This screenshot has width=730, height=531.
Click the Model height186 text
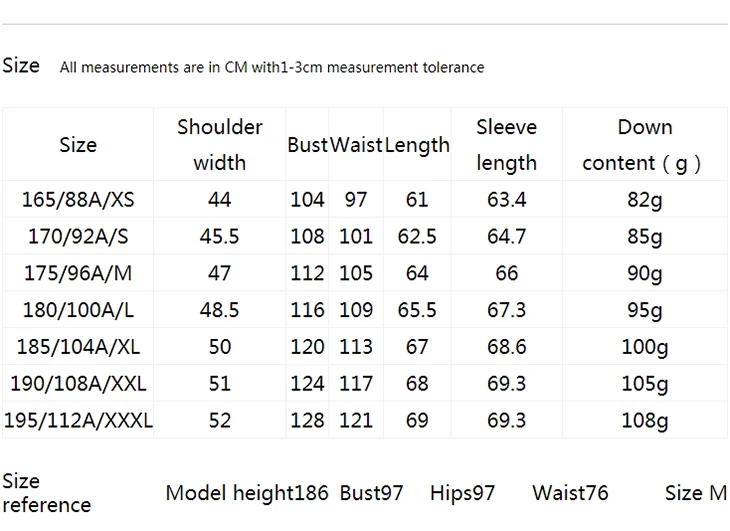click(247, 493)
